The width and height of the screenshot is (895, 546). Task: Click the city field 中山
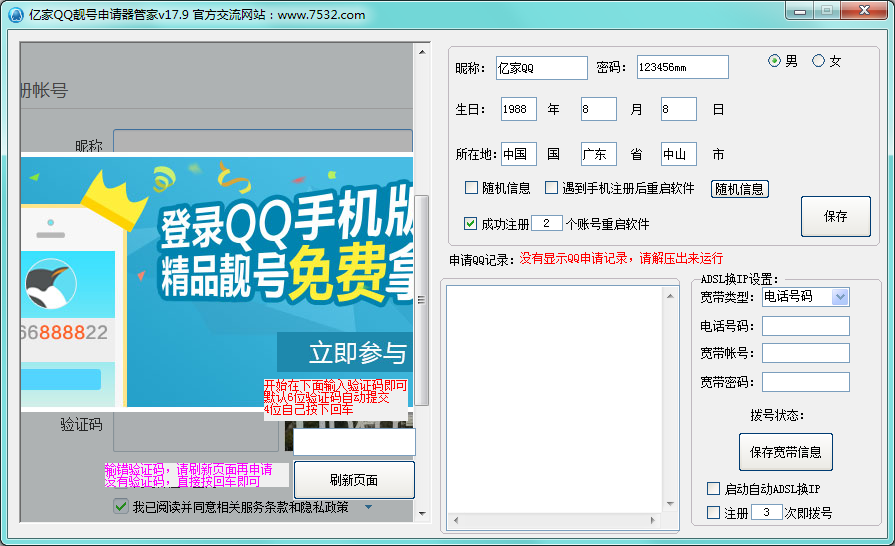[679, 154]
